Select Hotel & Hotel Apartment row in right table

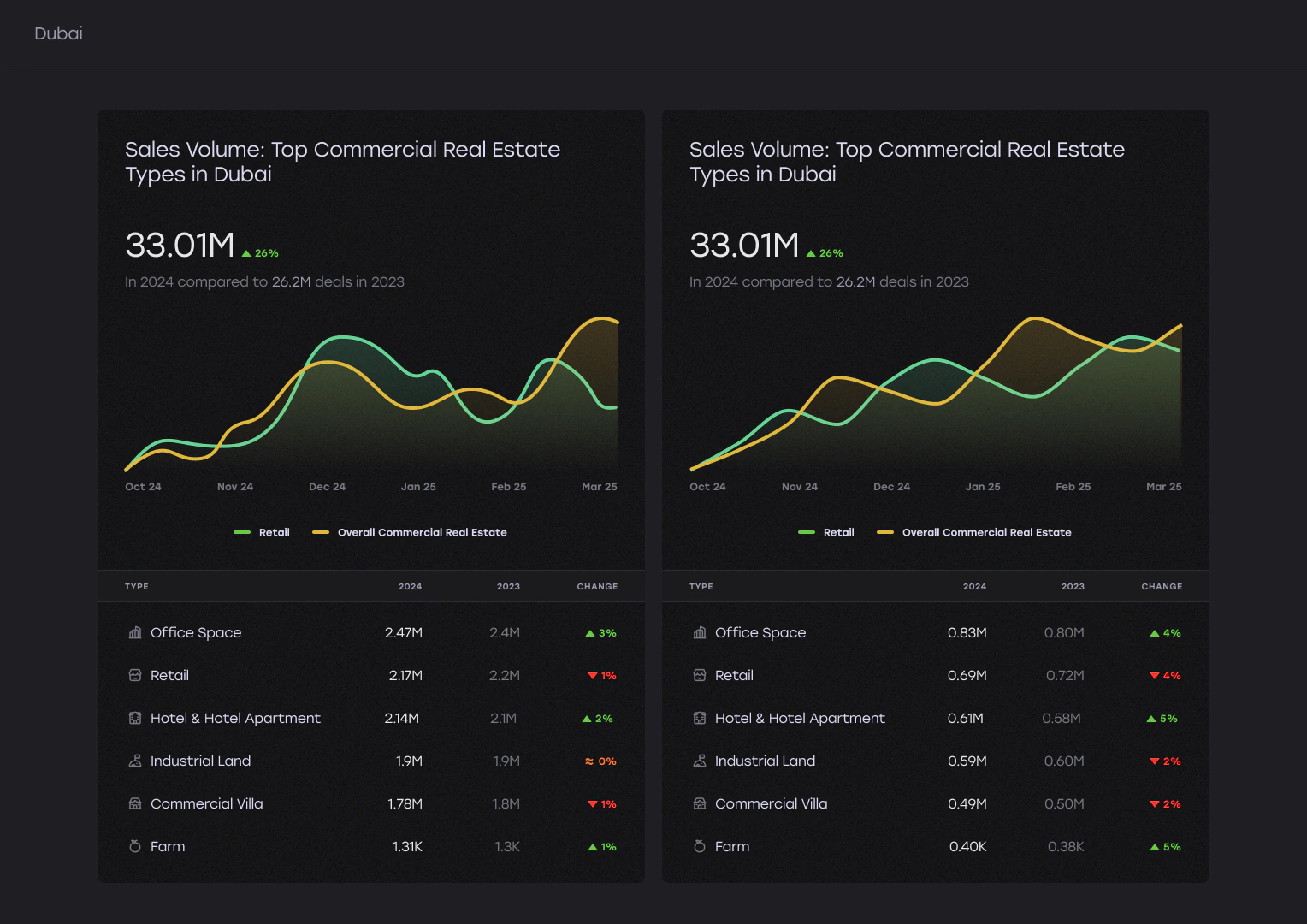936,718
